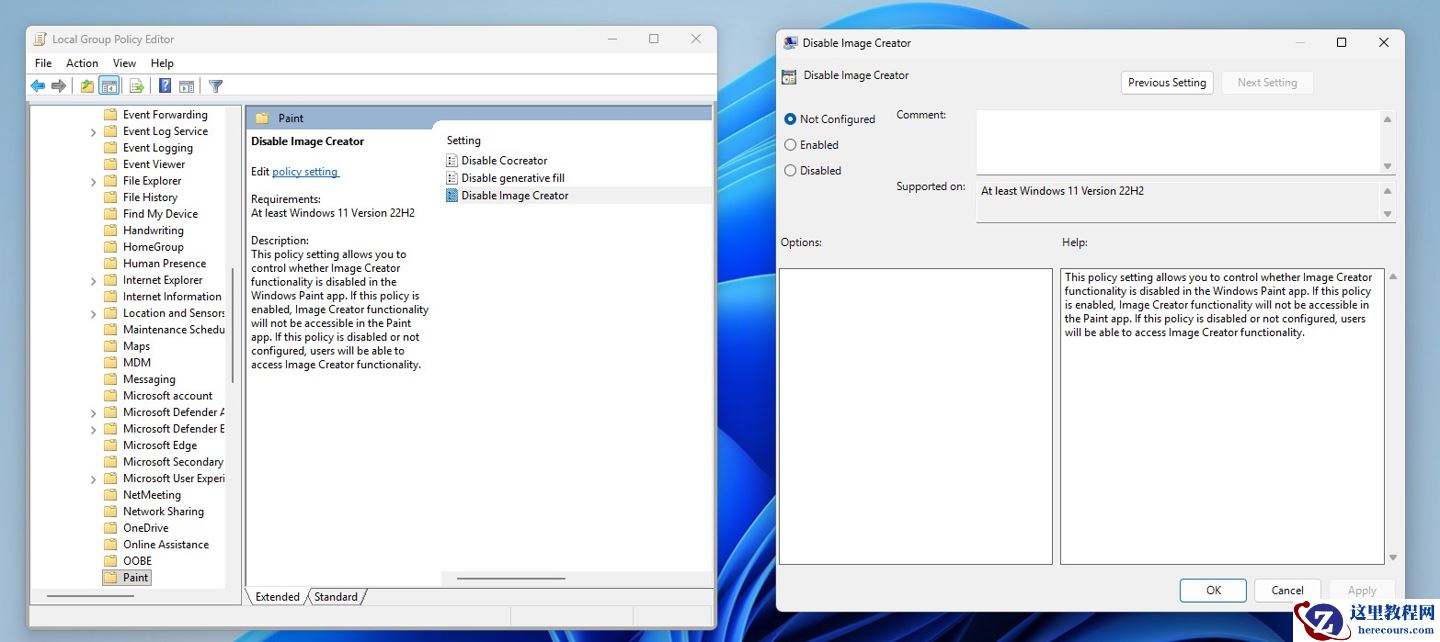Select the Disable Cocreator policy setting
The width and height of the screenshot is (1440, 642).
pyautogui.click(x=504, y=160)
